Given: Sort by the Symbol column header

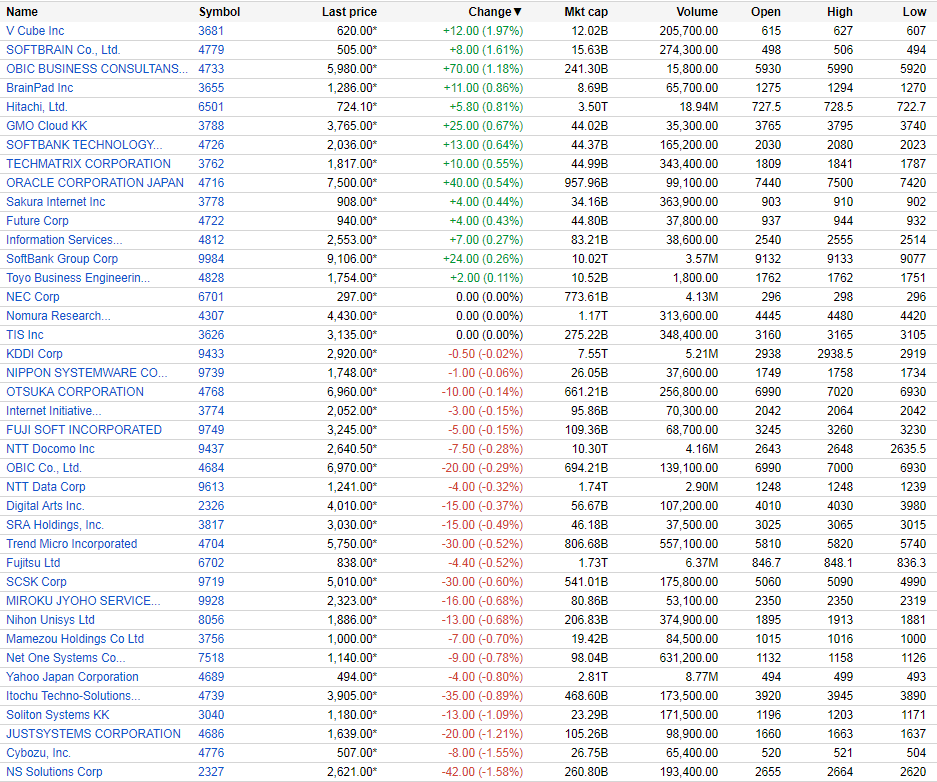Looking at the screenshot, I should [219, 12].
